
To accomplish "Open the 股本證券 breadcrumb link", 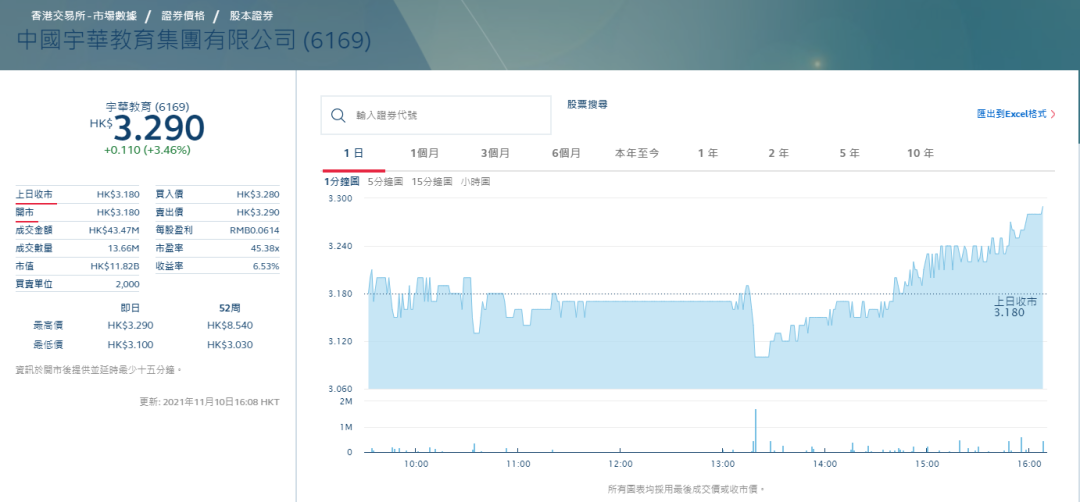I will (251, 14).
